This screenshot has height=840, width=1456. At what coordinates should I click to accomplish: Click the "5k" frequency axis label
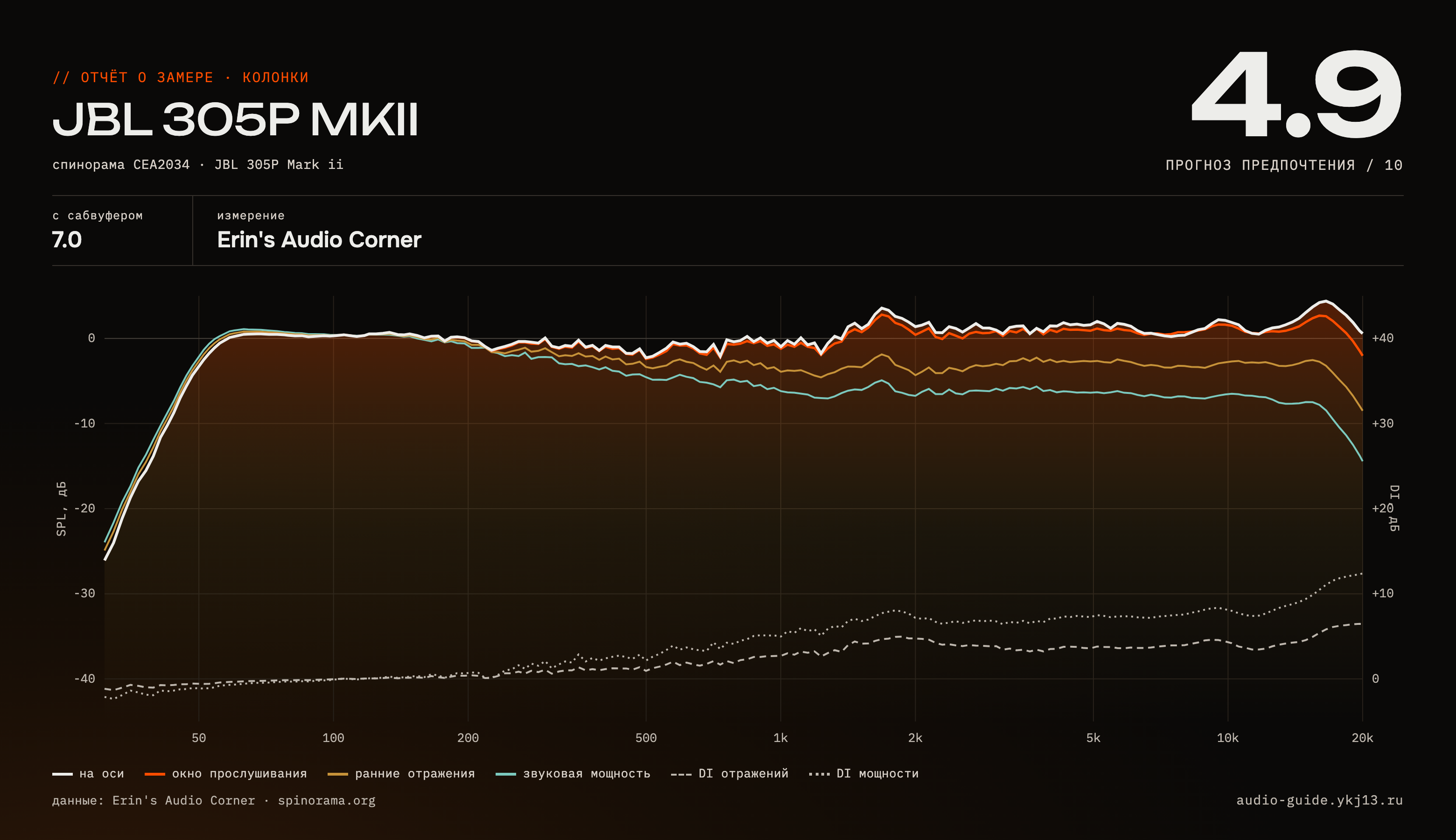1093,738
